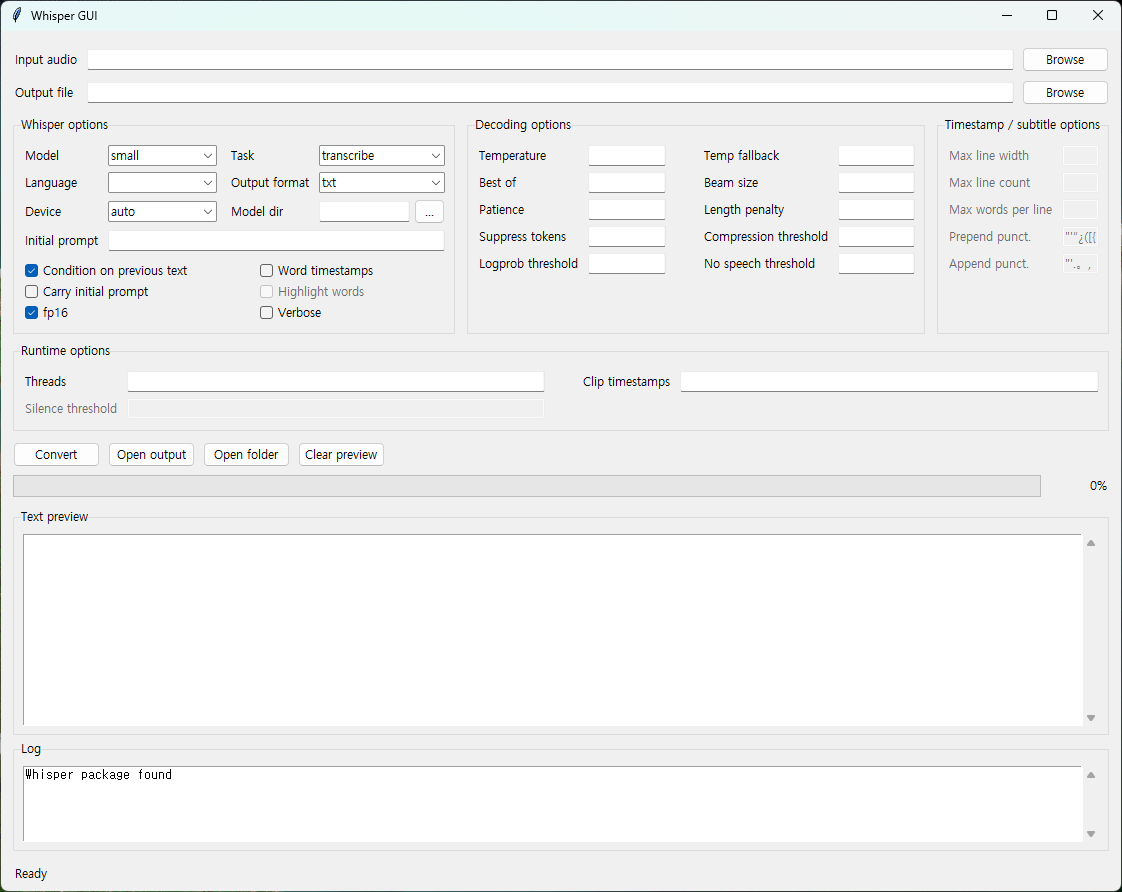The width and height of the screenshot is (1122, 892).
Task: Click the Patience input field
Action: coord(627,210)
